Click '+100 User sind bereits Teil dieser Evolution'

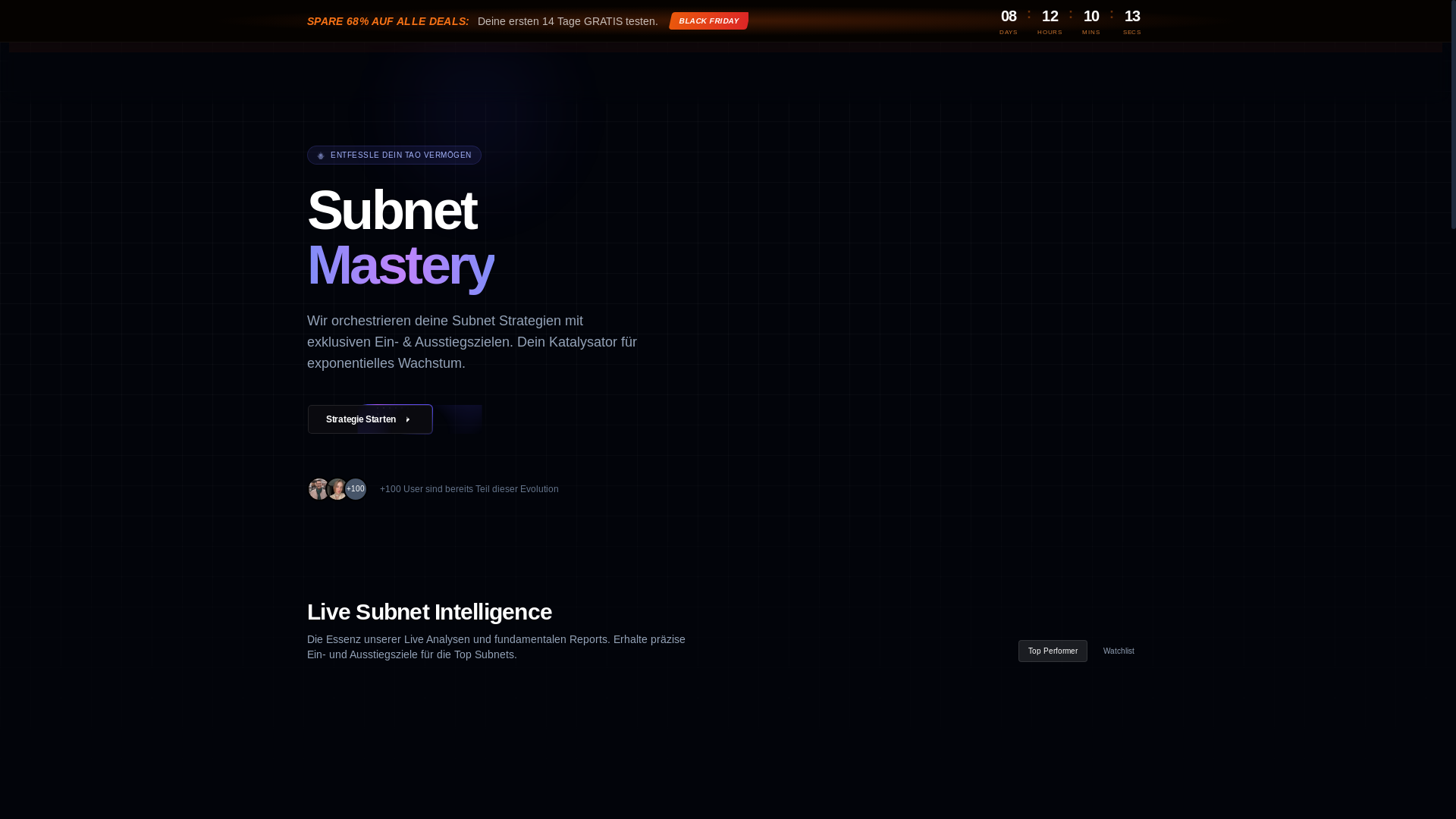pyautogui.click(x=469, y=489)
